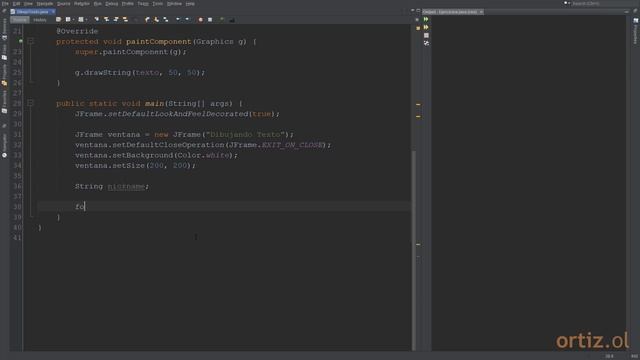Switch to the History editor view
The width and height of the screenshot is (640, 360).
tap(40, 20)
